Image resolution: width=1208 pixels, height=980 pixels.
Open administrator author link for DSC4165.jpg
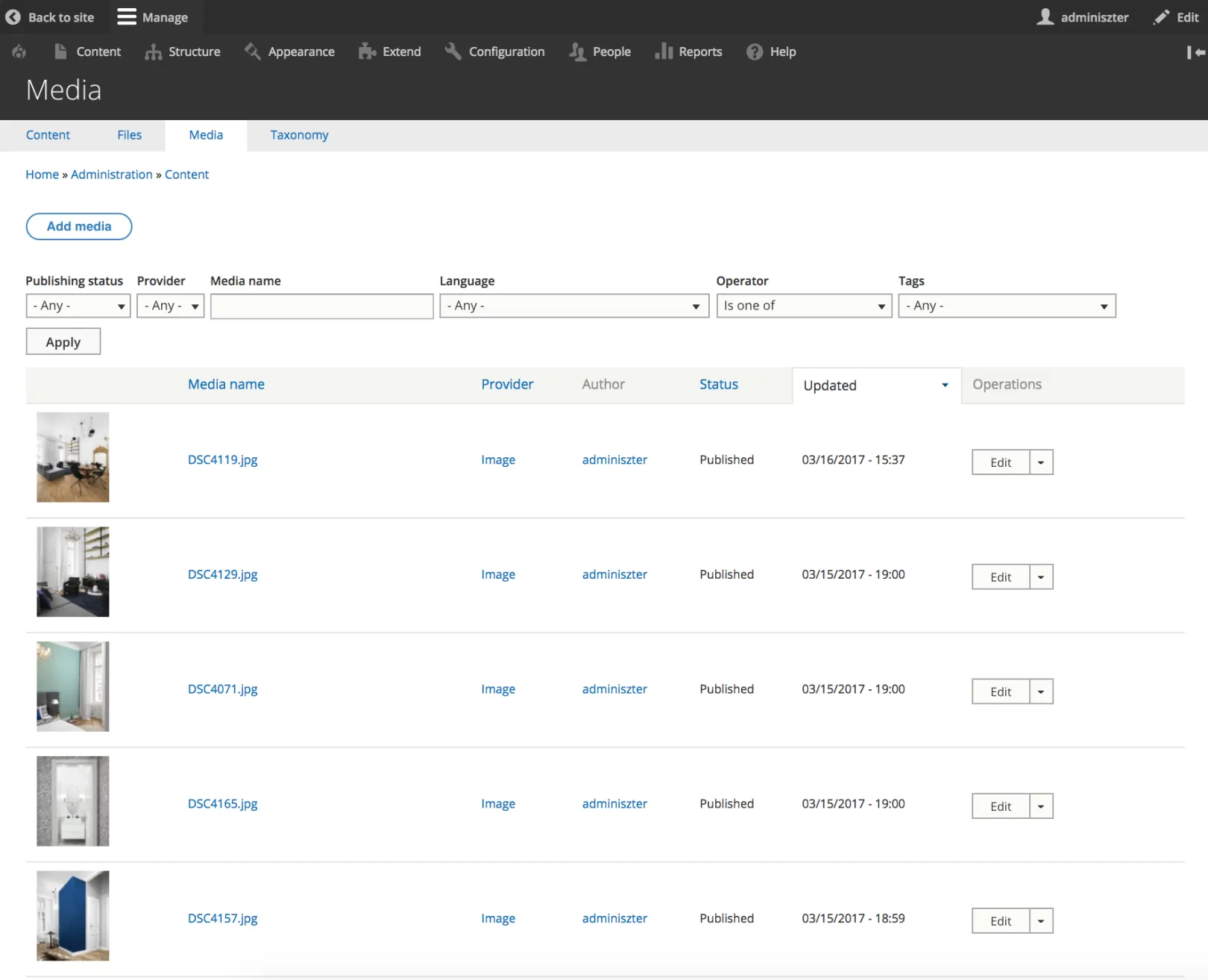click(615, 804)
